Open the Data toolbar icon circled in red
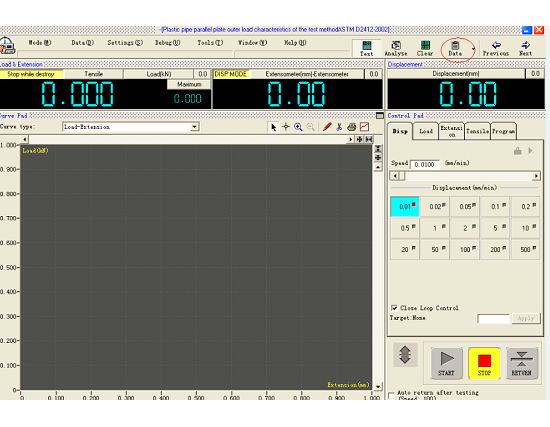Image resolution: width=550 pixels, height=427 pixels. tap(455, 48)
